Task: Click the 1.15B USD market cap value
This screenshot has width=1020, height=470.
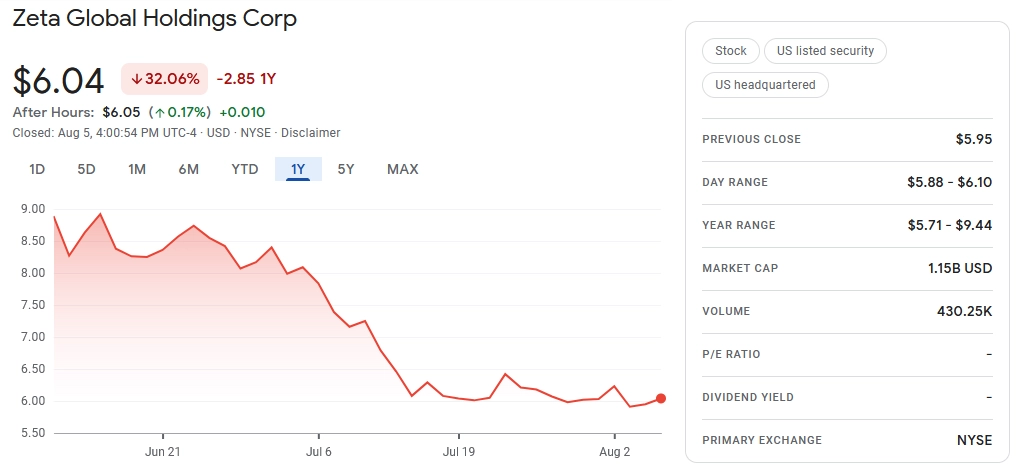Action: click(960, 268)
